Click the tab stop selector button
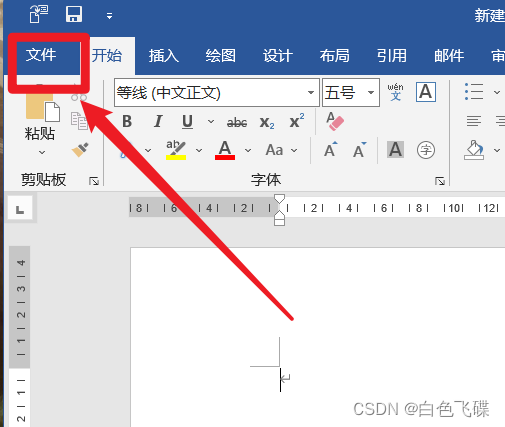The image size is (505, 427). point(20,209)
